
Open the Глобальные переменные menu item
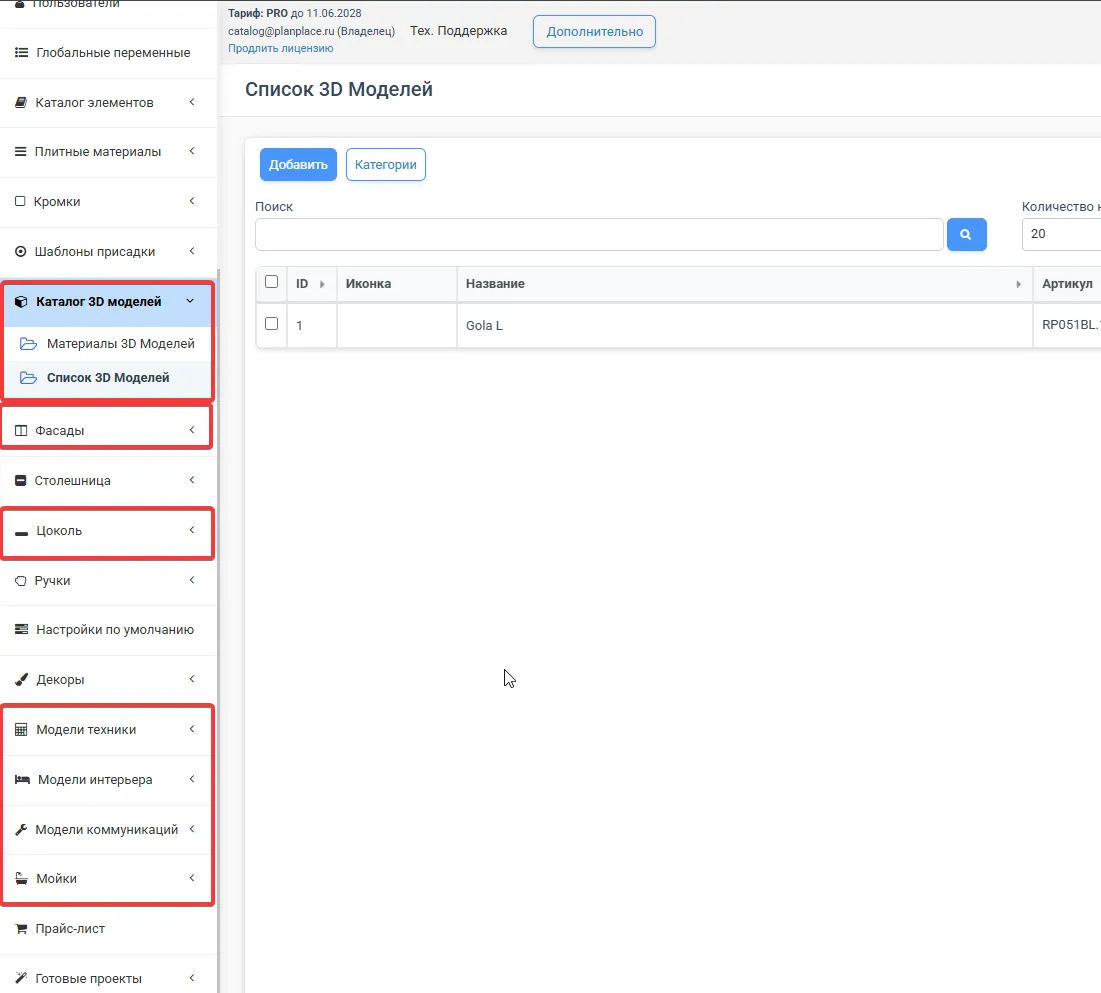[x=108, y=53]
